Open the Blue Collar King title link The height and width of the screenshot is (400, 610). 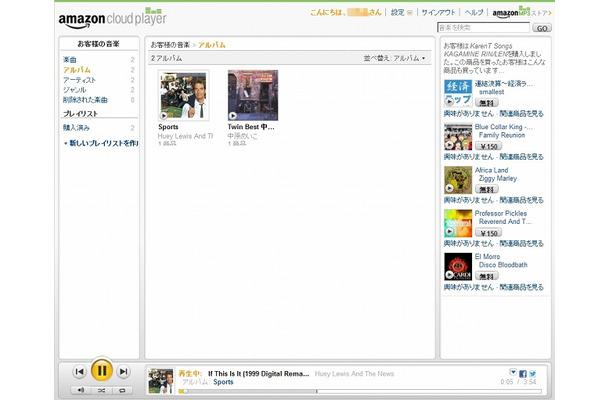pyautogui.click(x=503, y=127)
